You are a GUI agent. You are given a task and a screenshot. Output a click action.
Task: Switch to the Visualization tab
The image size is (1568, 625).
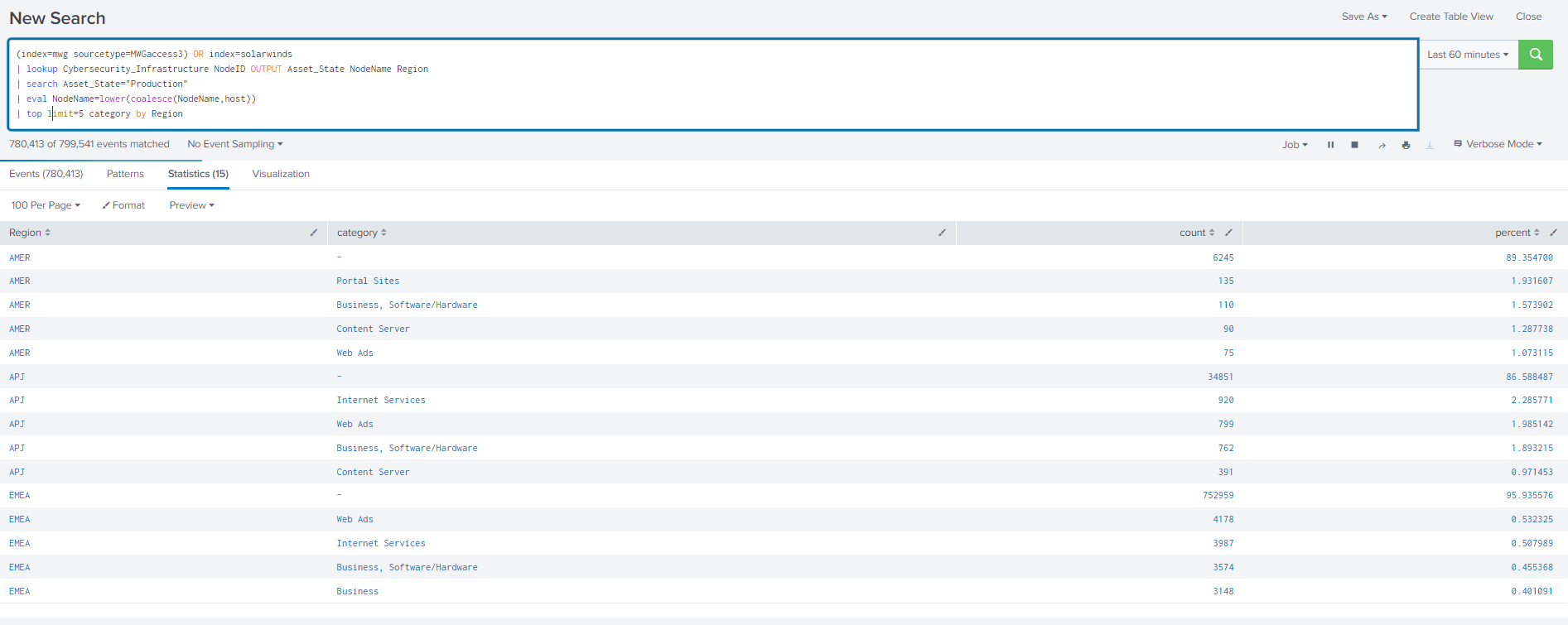(x=280, y=174)
